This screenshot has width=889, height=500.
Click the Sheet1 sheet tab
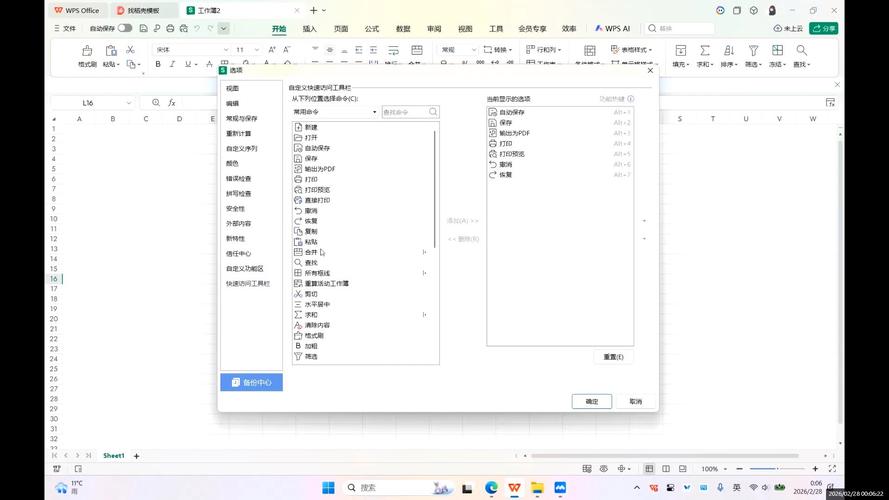113,456
